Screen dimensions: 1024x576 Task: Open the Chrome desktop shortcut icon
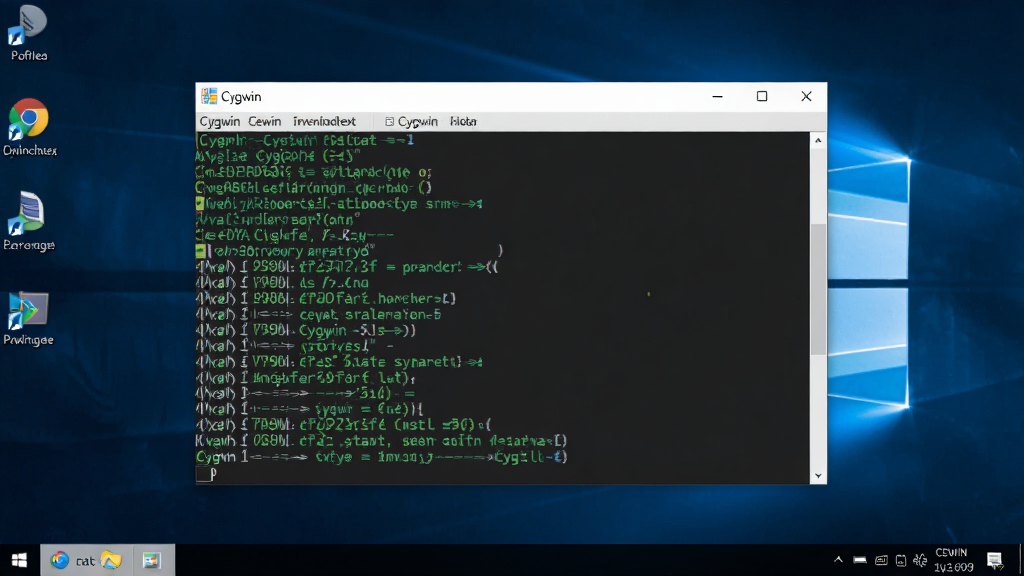(28, 120)
